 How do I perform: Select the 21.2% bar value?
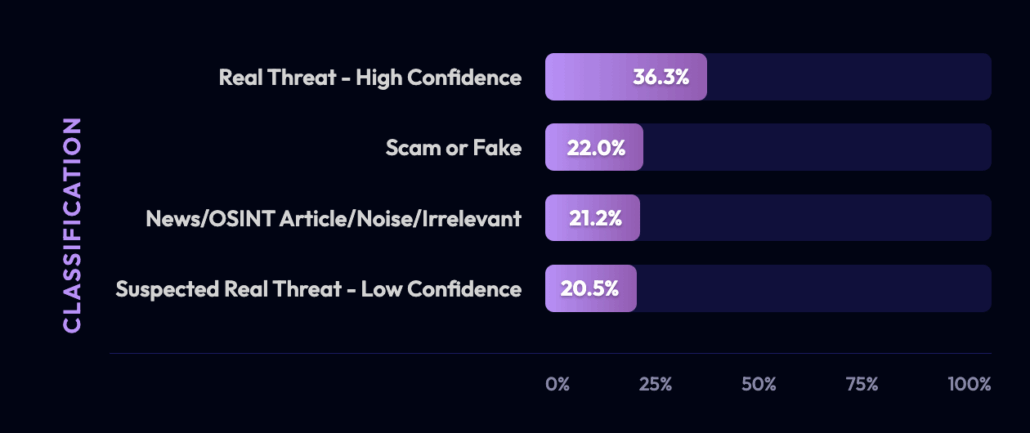pyautogui.click(x=594, y=218)
